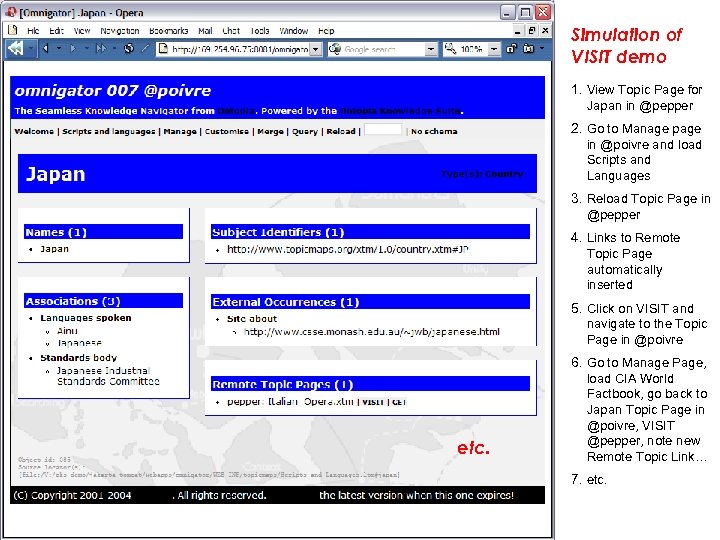The height and width of the screenshot is (540, 720).
Task: Click the Ontopia link in header
Action: (x=236, y=111)
